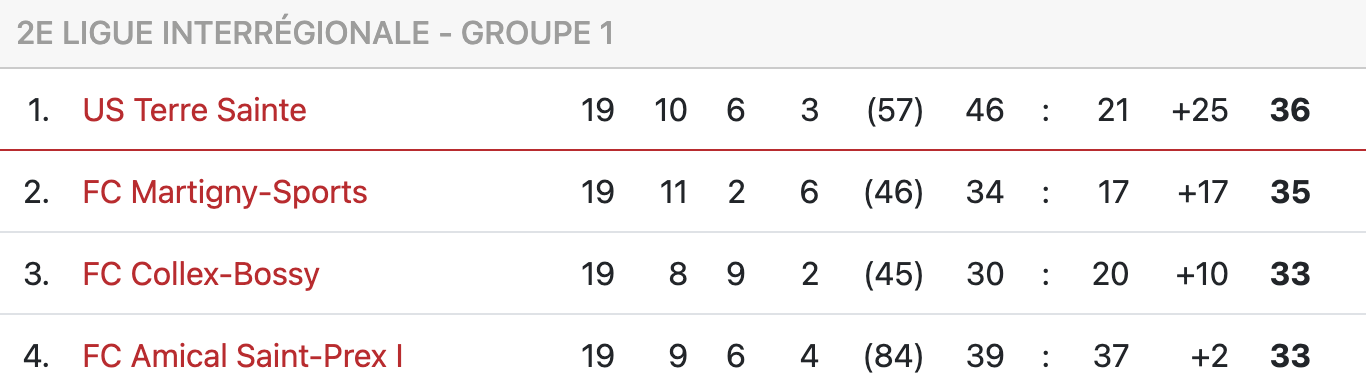Click the (45) value in Collex-Bossy row
Viewport: 1366px width, 392px height.
pos(894,273)
